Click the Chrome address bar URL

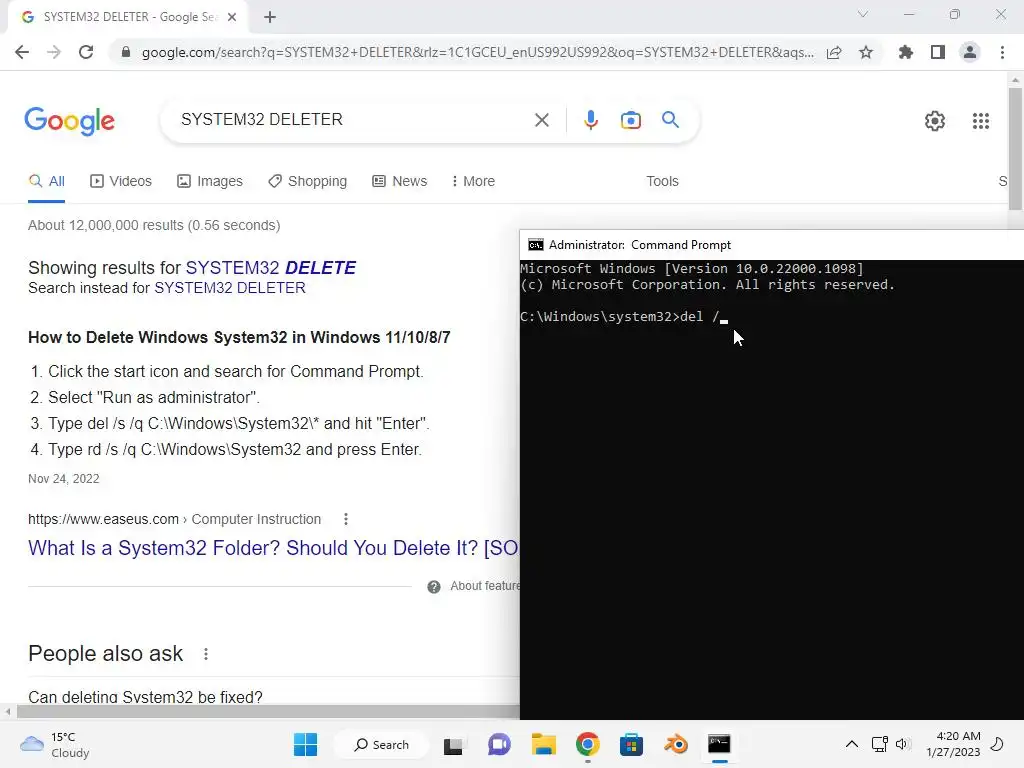coord(477,52)
